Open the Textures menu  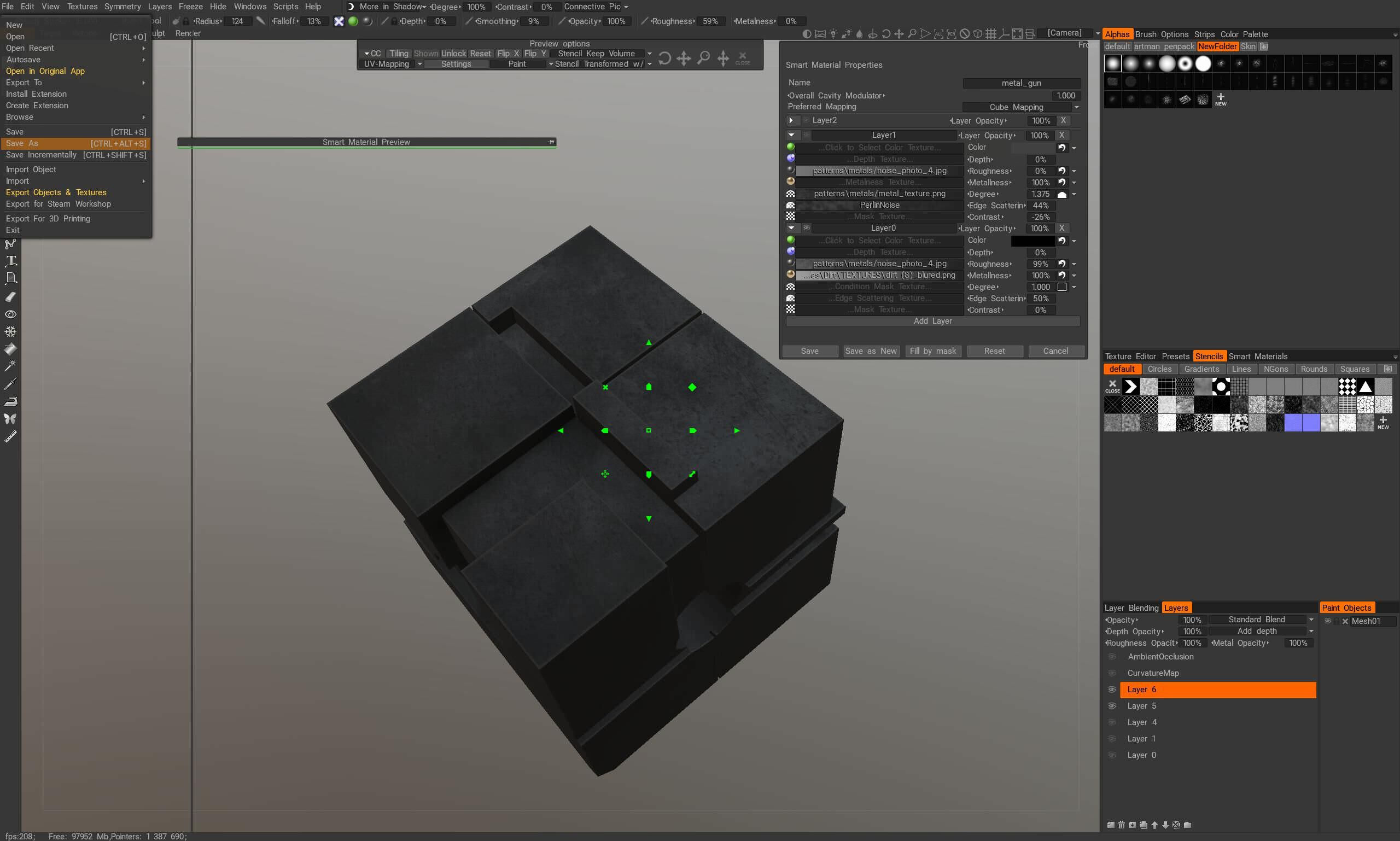(82, 6)
